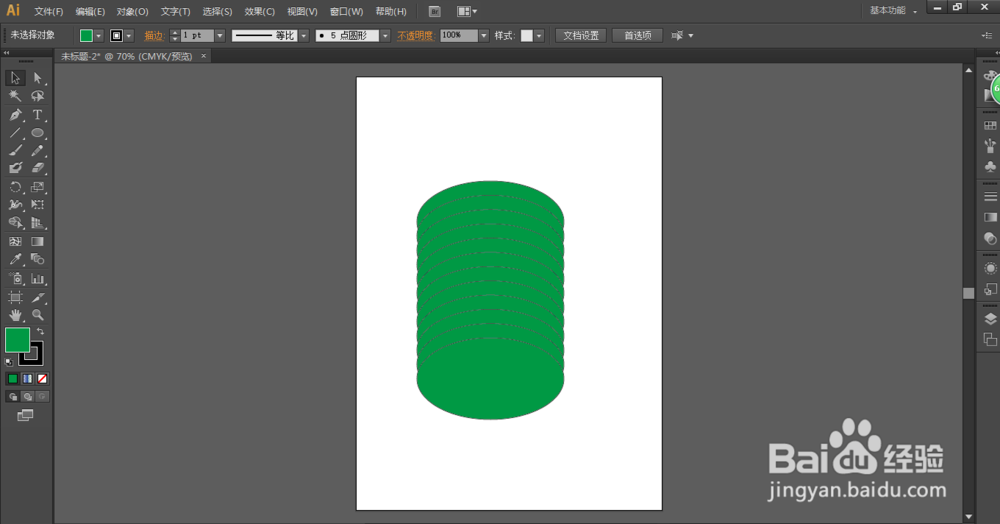Screen dimensions: 1000x524
Task: Open the 编辑(E) menu
Action: tap(90, 11)
